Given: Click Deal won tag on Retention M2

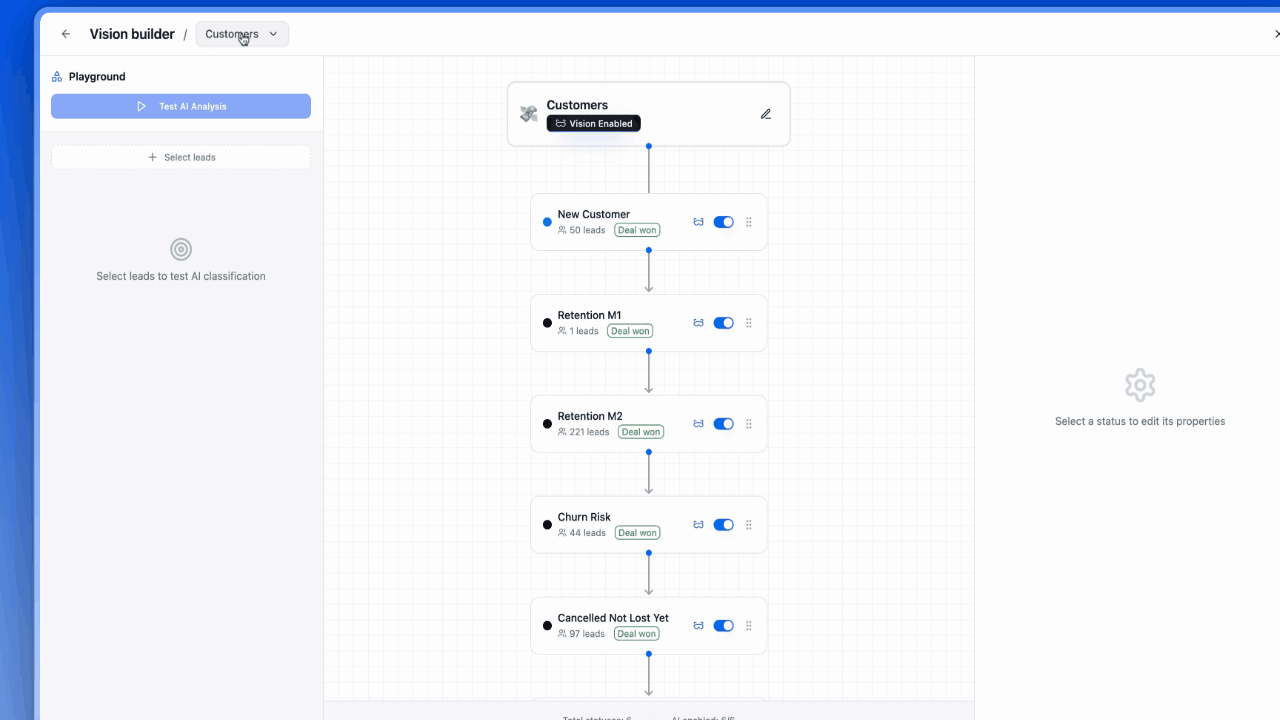Looking at the screenshot, I should click(640, 432).
